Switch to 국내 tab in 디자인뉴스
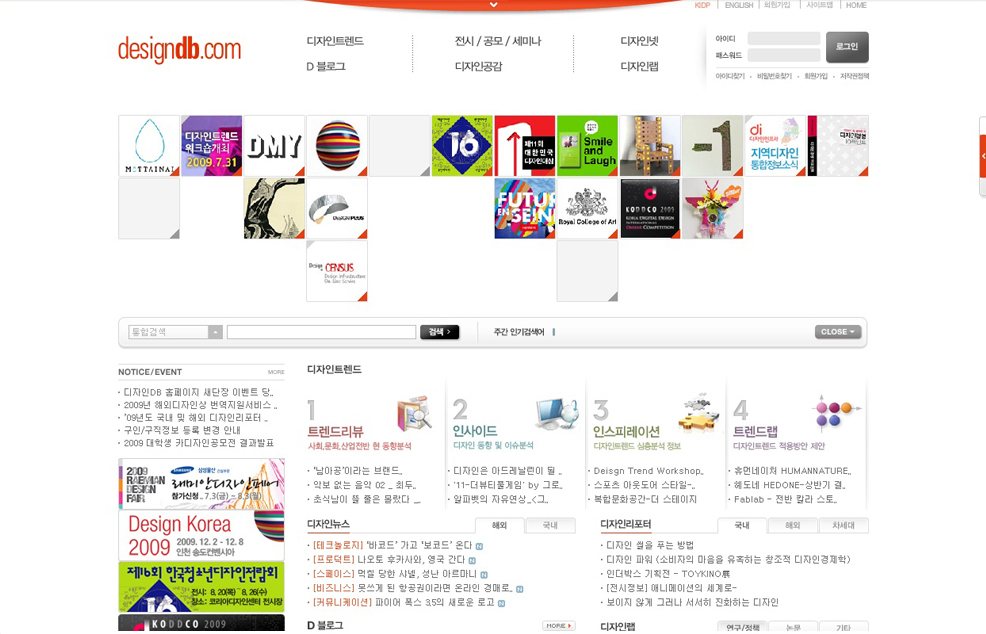The width and height of the screenshot is (986, 634). click(x=550, y=525)
